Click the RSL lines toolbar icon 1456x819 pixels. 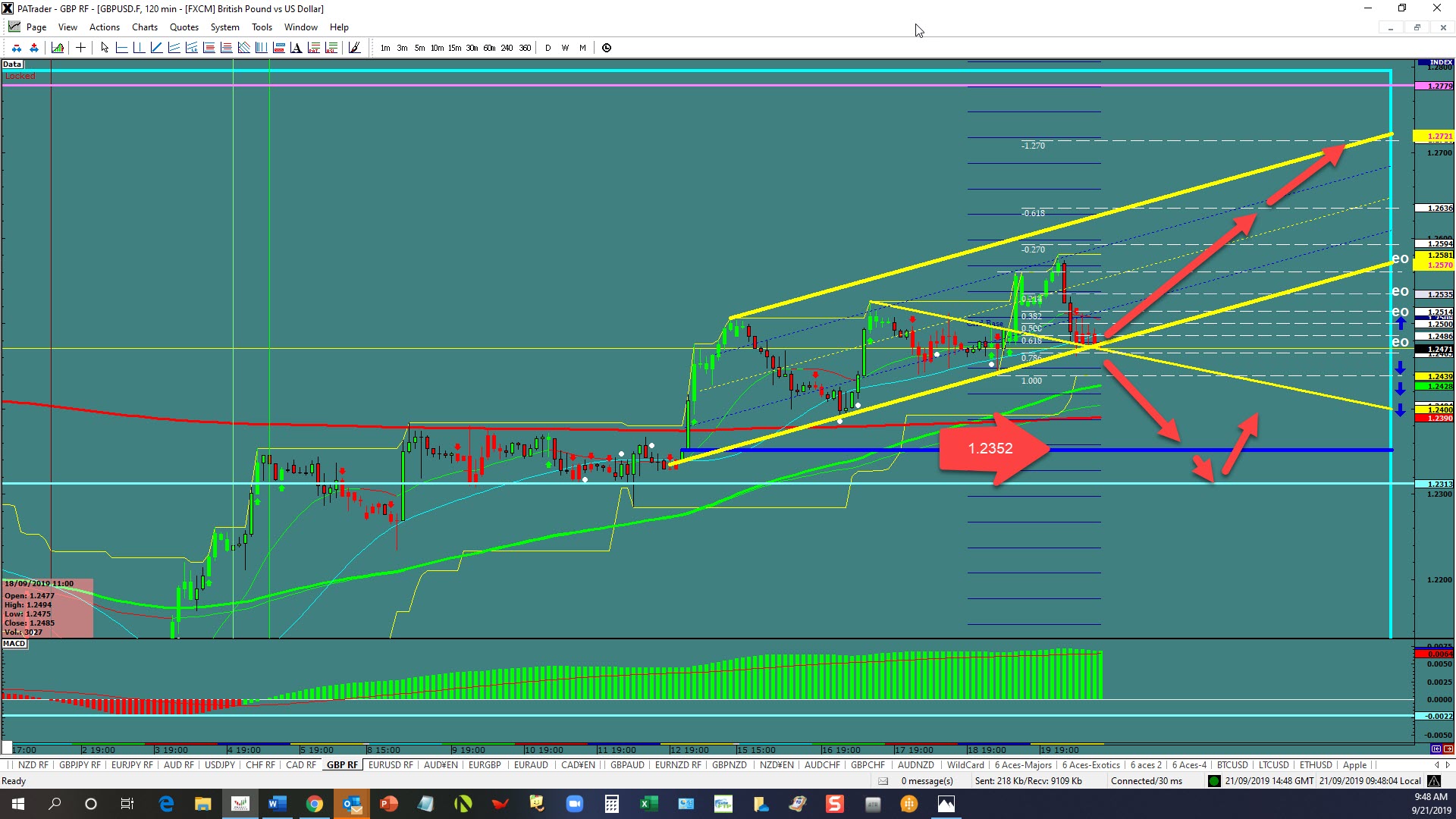pyautogui.click(x=331, y=48)
